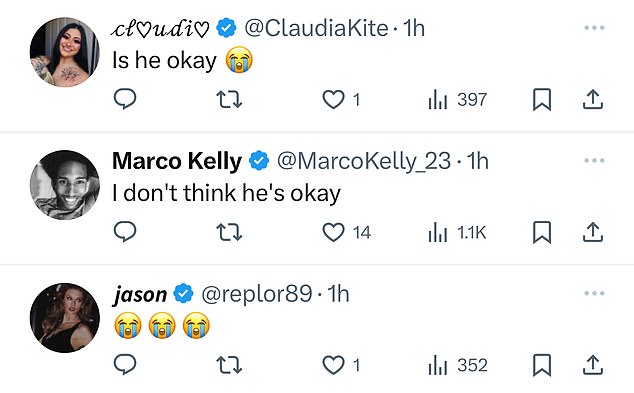Share Marco Kelly's tweet

[x=593, y=232]
